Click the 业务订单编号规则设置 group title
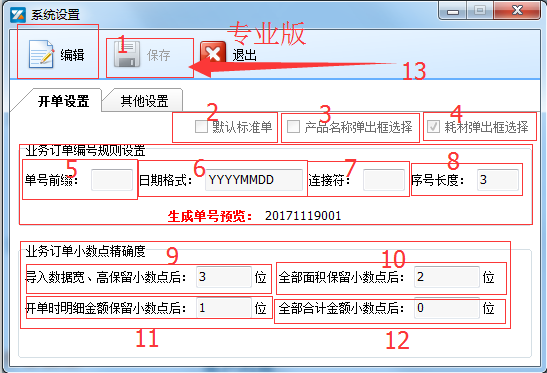The image size is (547, 373). pos(85,151)
